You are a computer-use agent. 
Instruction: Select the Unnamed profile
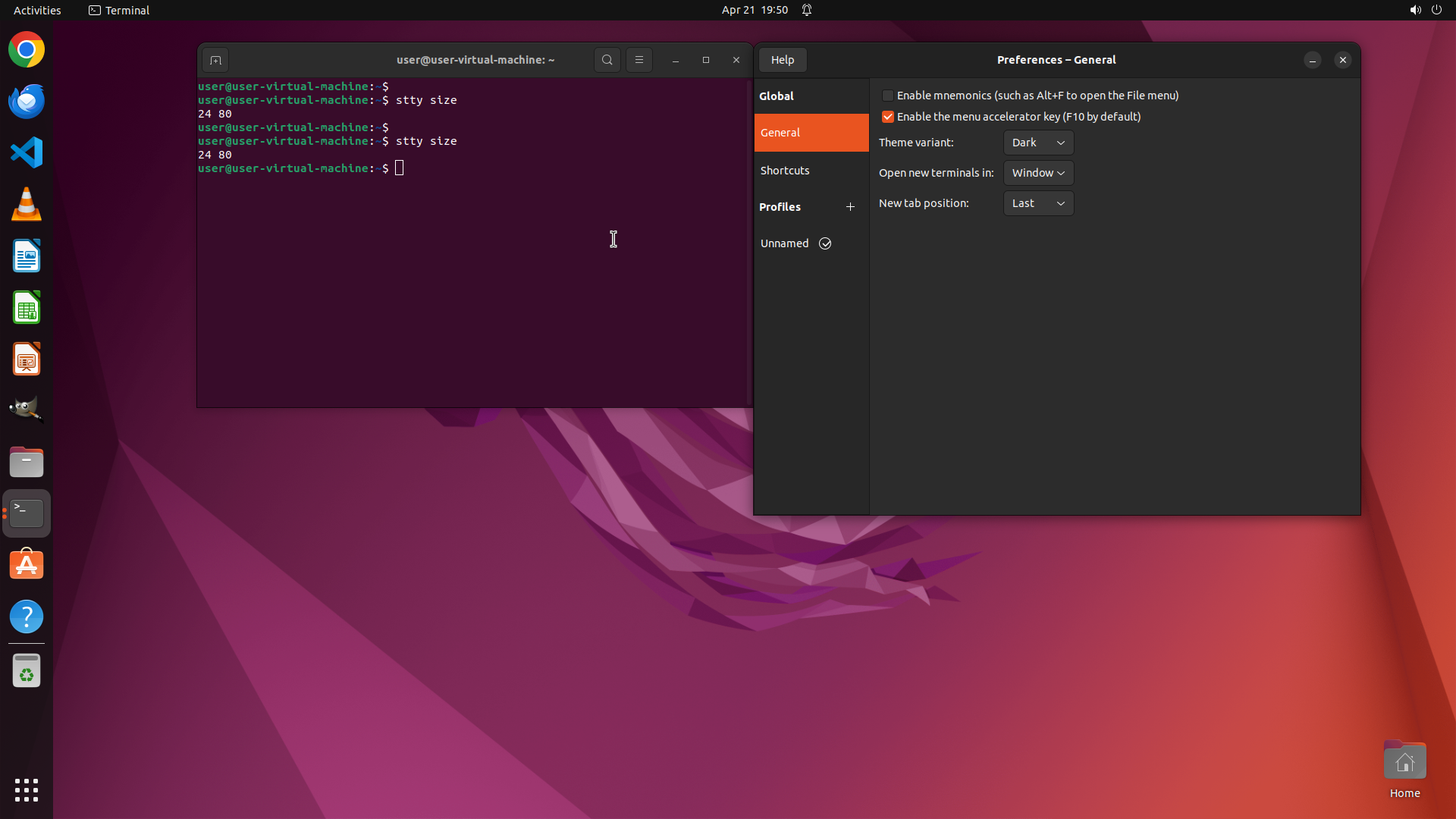[784, 243]
